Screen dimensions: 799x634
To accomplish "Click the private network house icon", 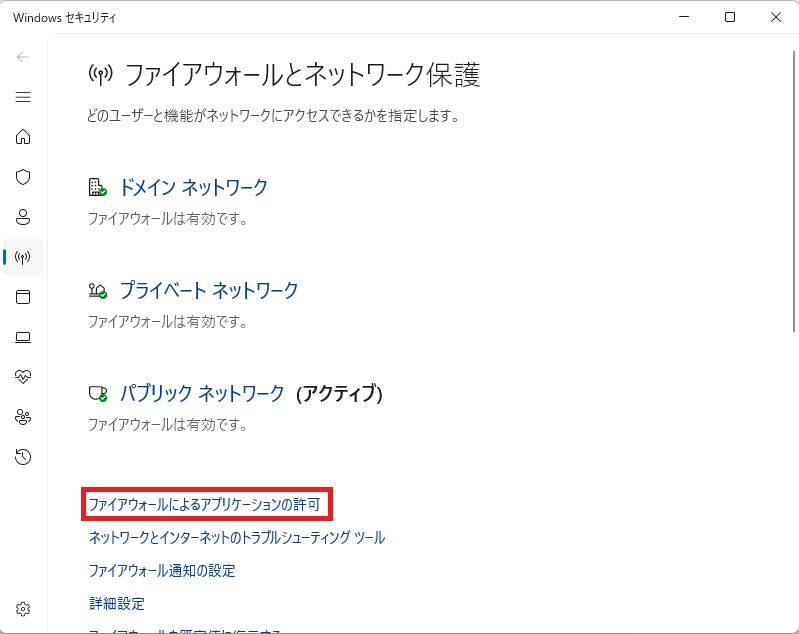I will tap(97, 290).
